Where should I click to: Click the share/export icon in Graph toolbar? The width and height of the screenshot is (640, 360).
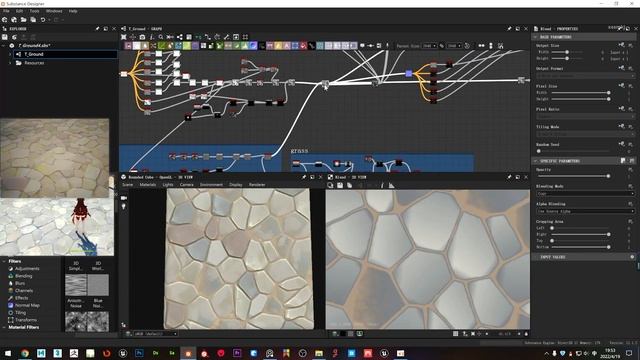[180, 37]
